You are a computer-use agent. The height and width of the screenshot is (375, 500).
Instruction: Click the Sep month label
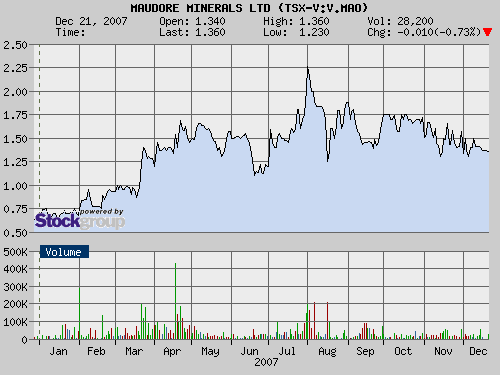coord(365,351)
